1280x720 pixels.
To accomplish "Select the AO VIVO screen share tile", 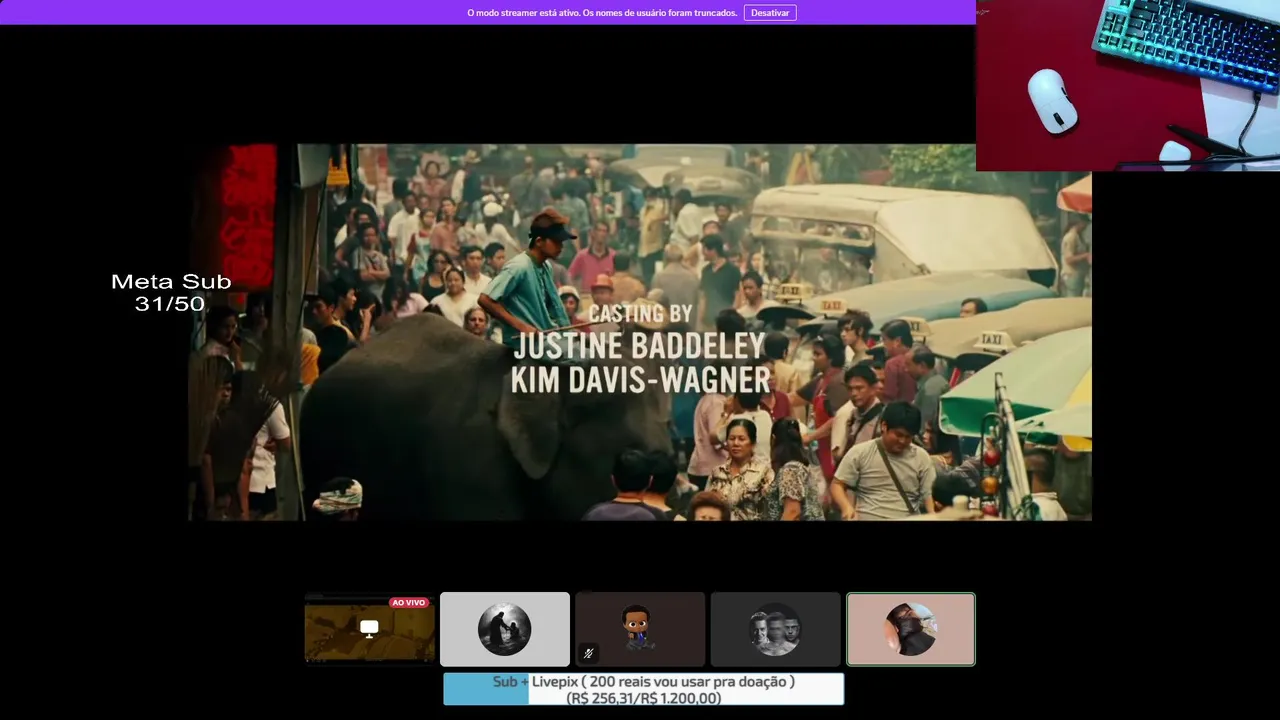I will click(x=370, y=629).
